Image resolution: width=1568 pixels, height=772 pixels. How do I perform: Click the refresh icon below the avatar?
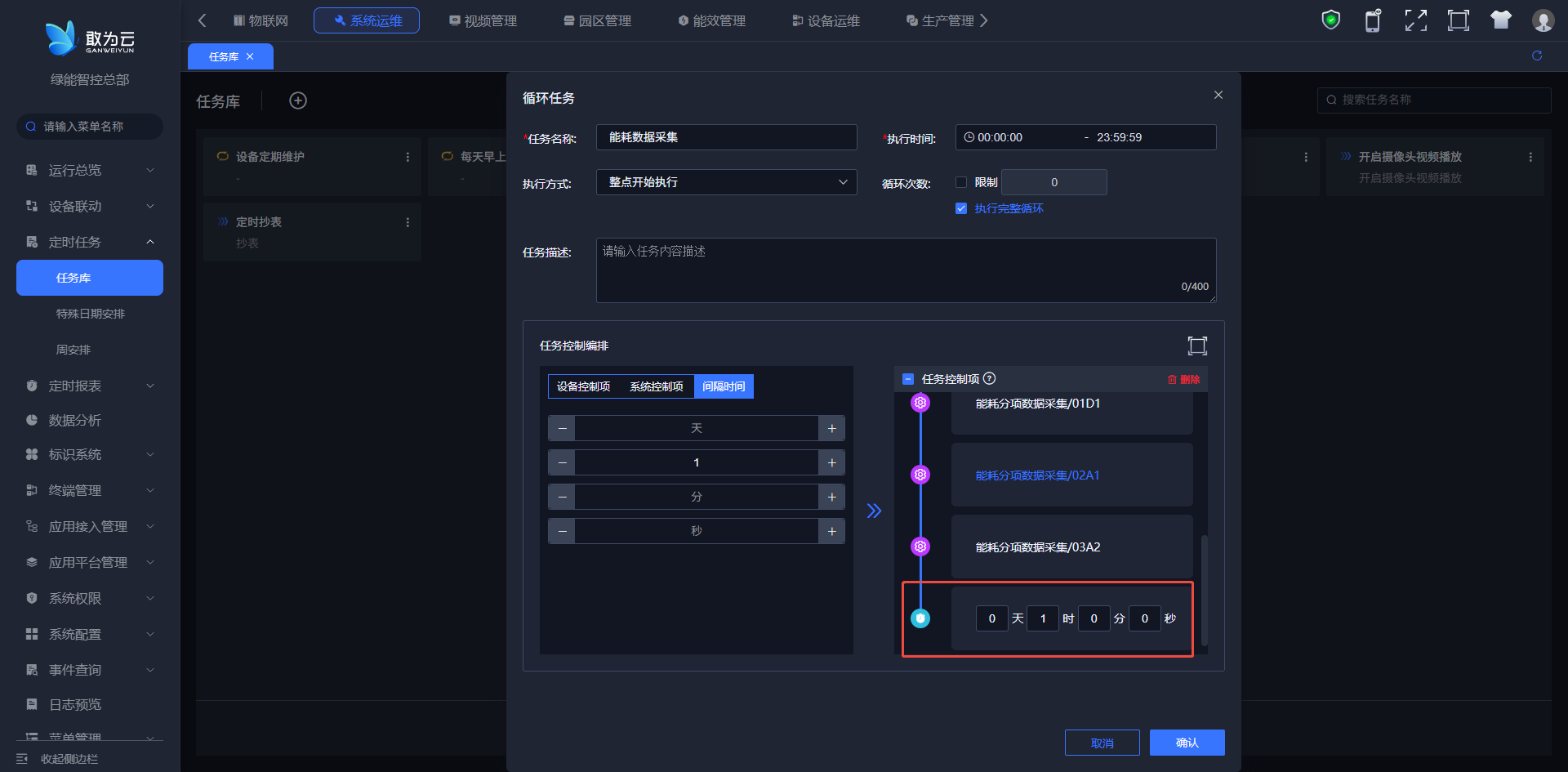click(x=1536, y=56)
